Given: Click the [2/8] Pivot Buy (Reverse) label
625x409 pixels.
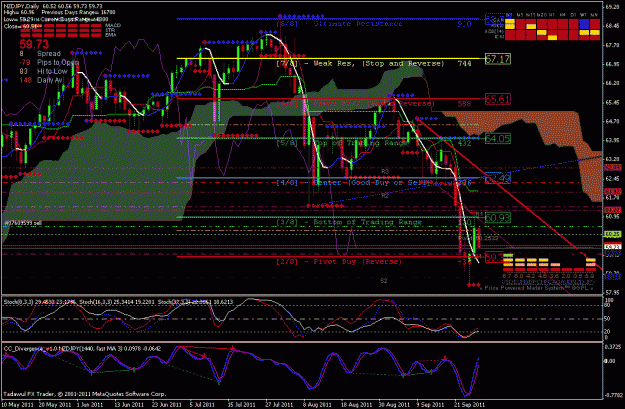Looking at the screenshot, I should (x=339, y=262).
